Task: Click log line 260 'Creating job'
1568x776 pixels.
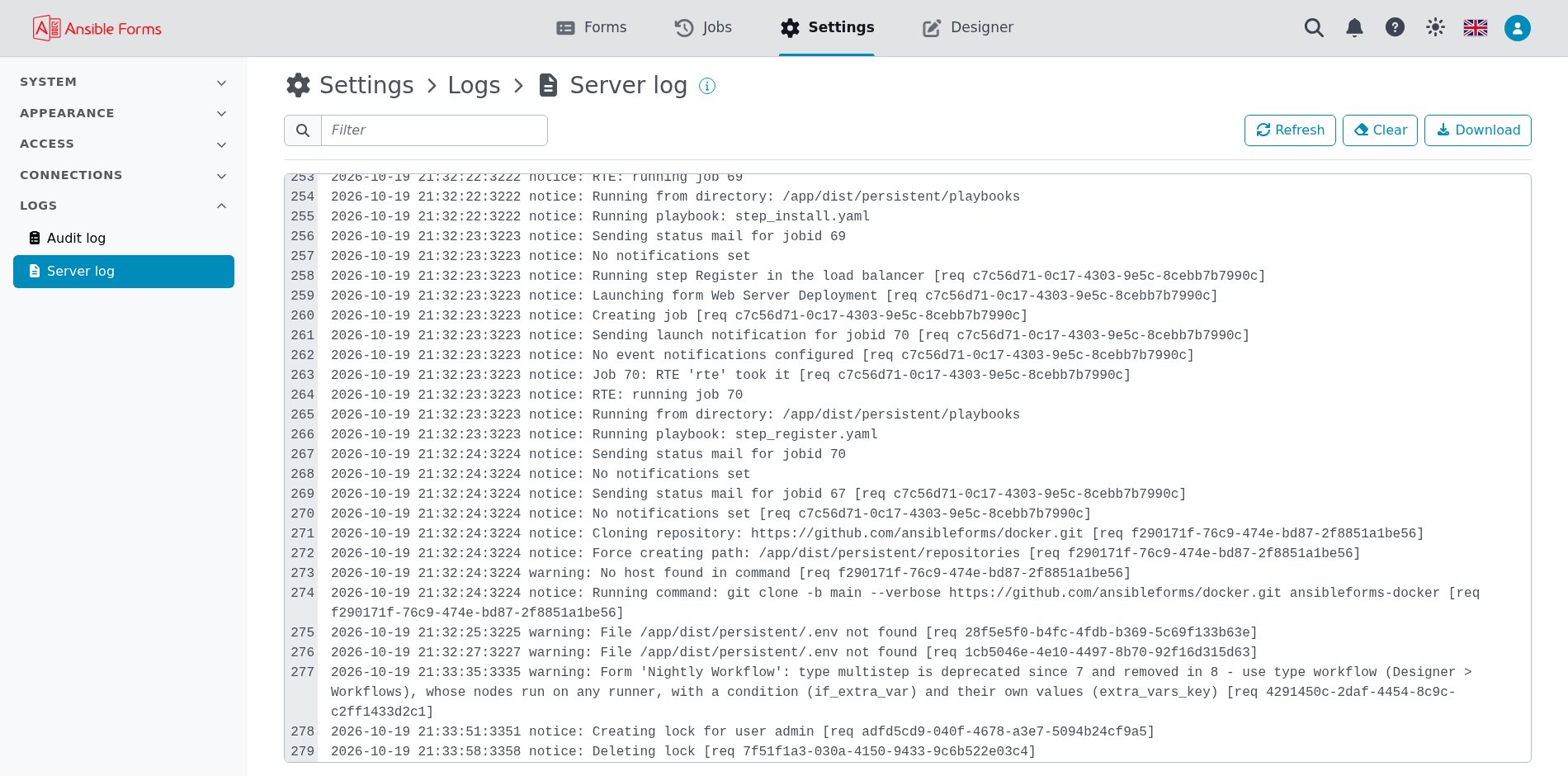Action: click(679, 315)
